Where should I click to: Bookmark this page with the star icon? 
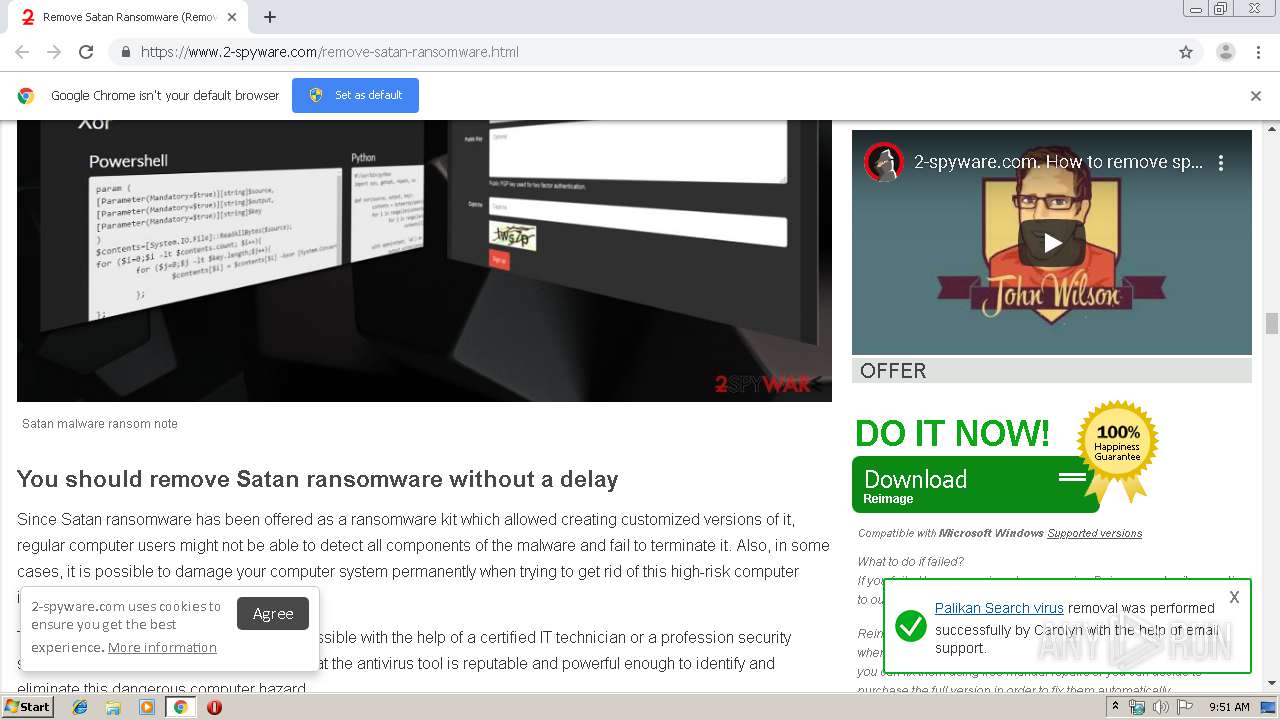tap(1186, 52)
